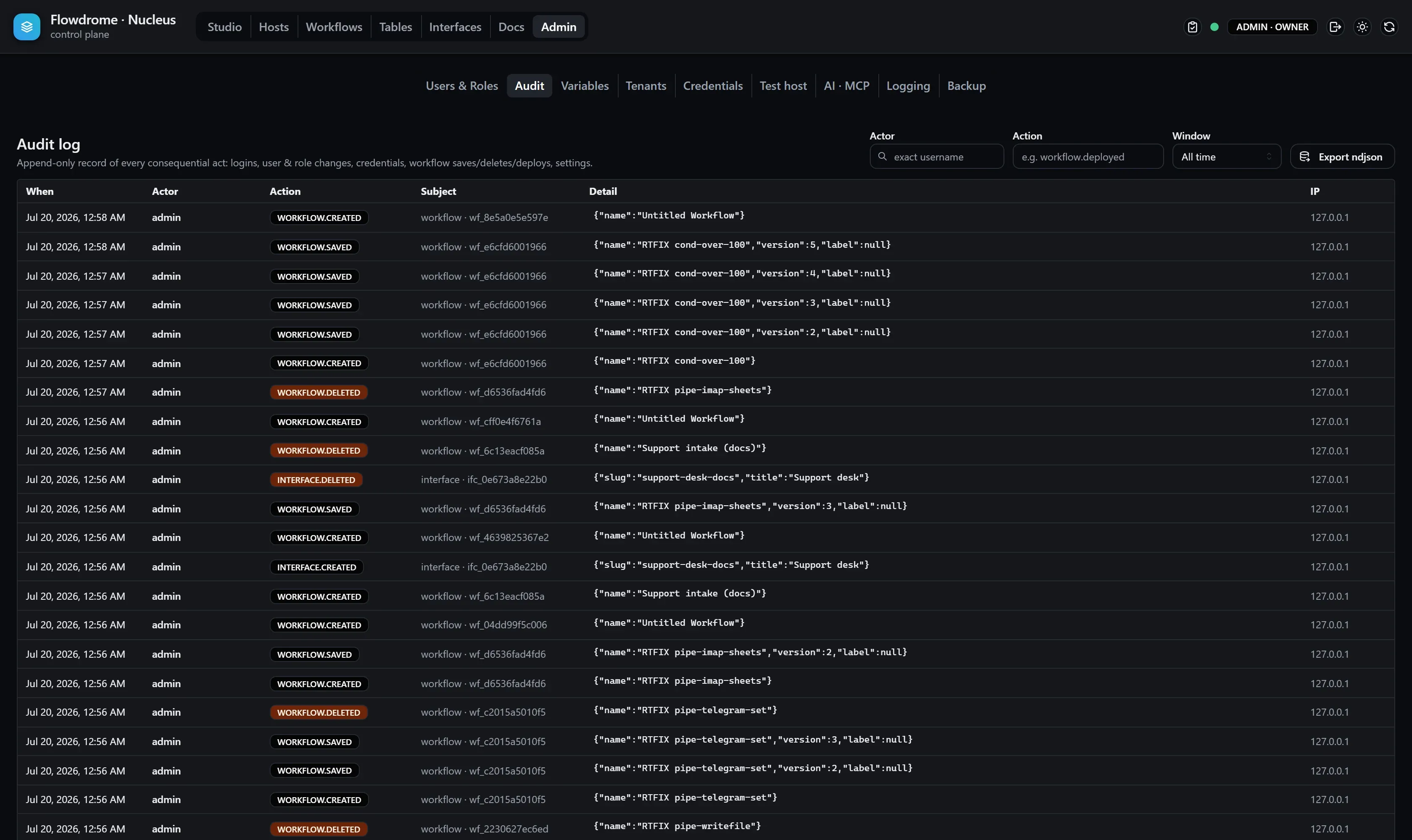
Task: Click the refresh sync icon
Action: 1389,26
